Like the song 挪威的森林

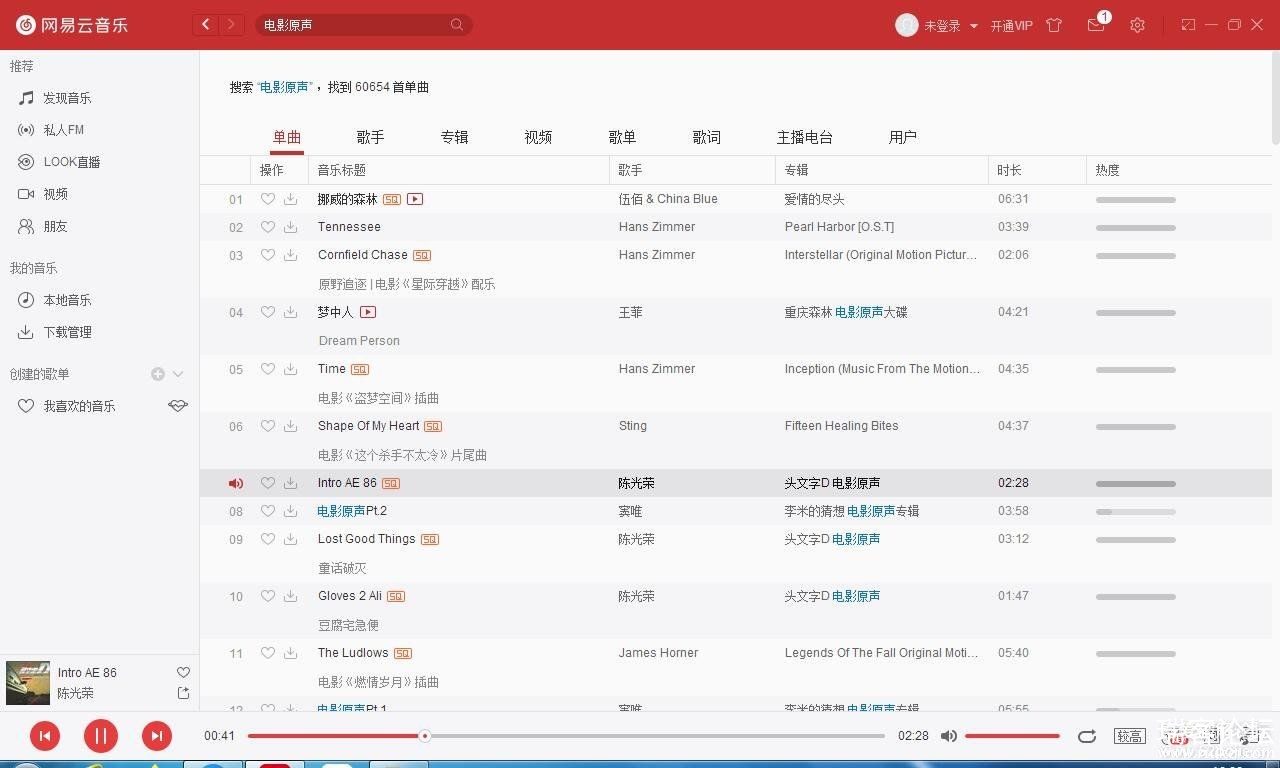[x=267, y=199]
